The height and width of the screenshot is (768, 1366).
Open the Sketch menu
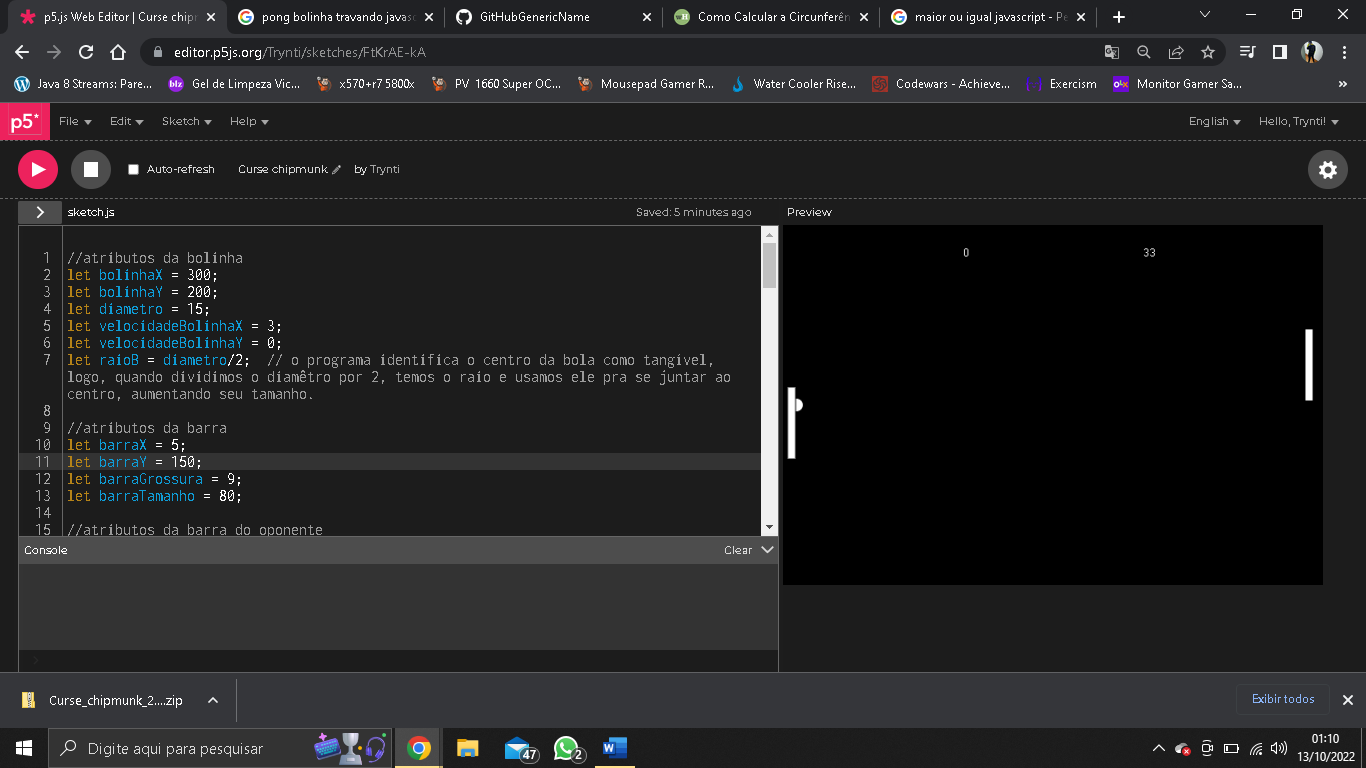(187, 121)
